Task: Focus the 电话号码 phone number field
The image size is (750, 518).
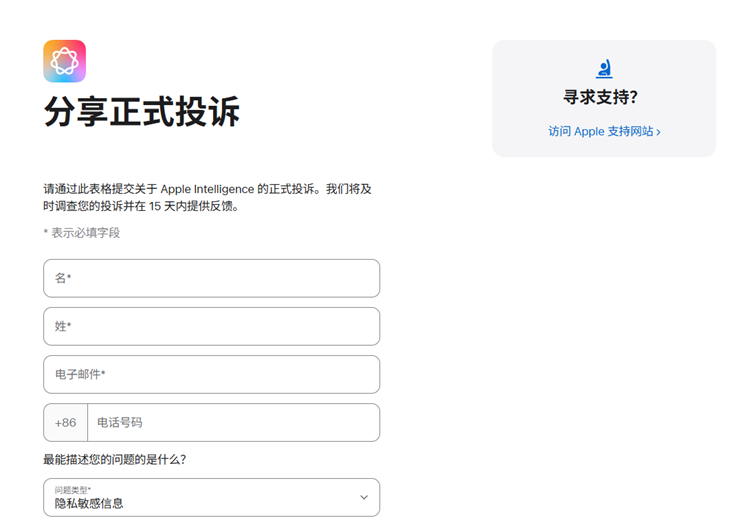Action: (234, 422)
